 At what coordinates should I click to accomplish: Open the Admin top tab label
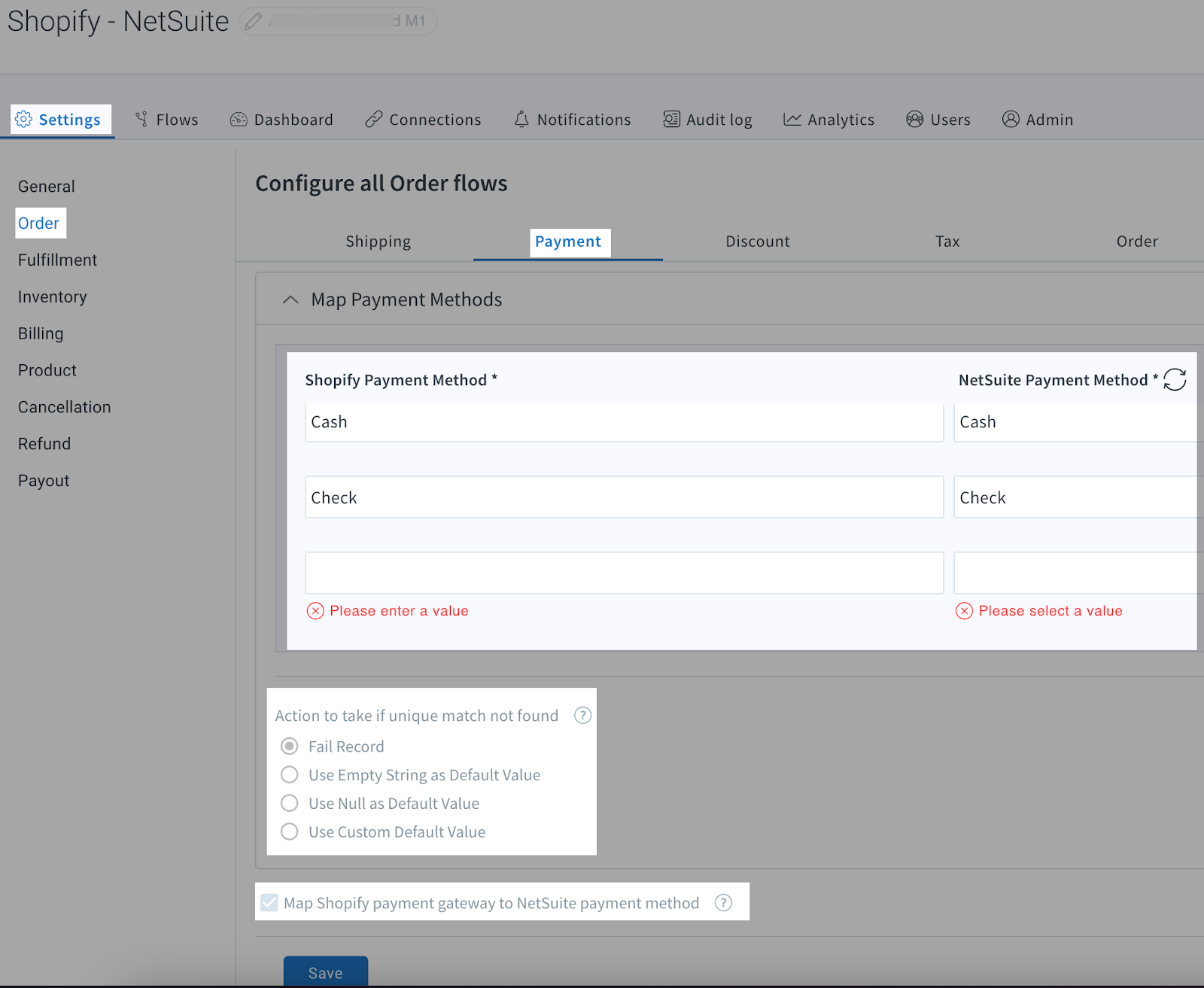[x=1050, y=120]
